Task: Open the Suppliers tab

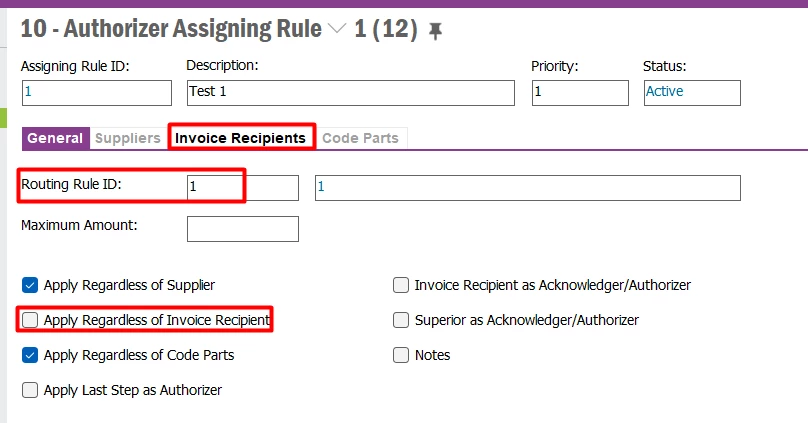Action: (128, 138)
